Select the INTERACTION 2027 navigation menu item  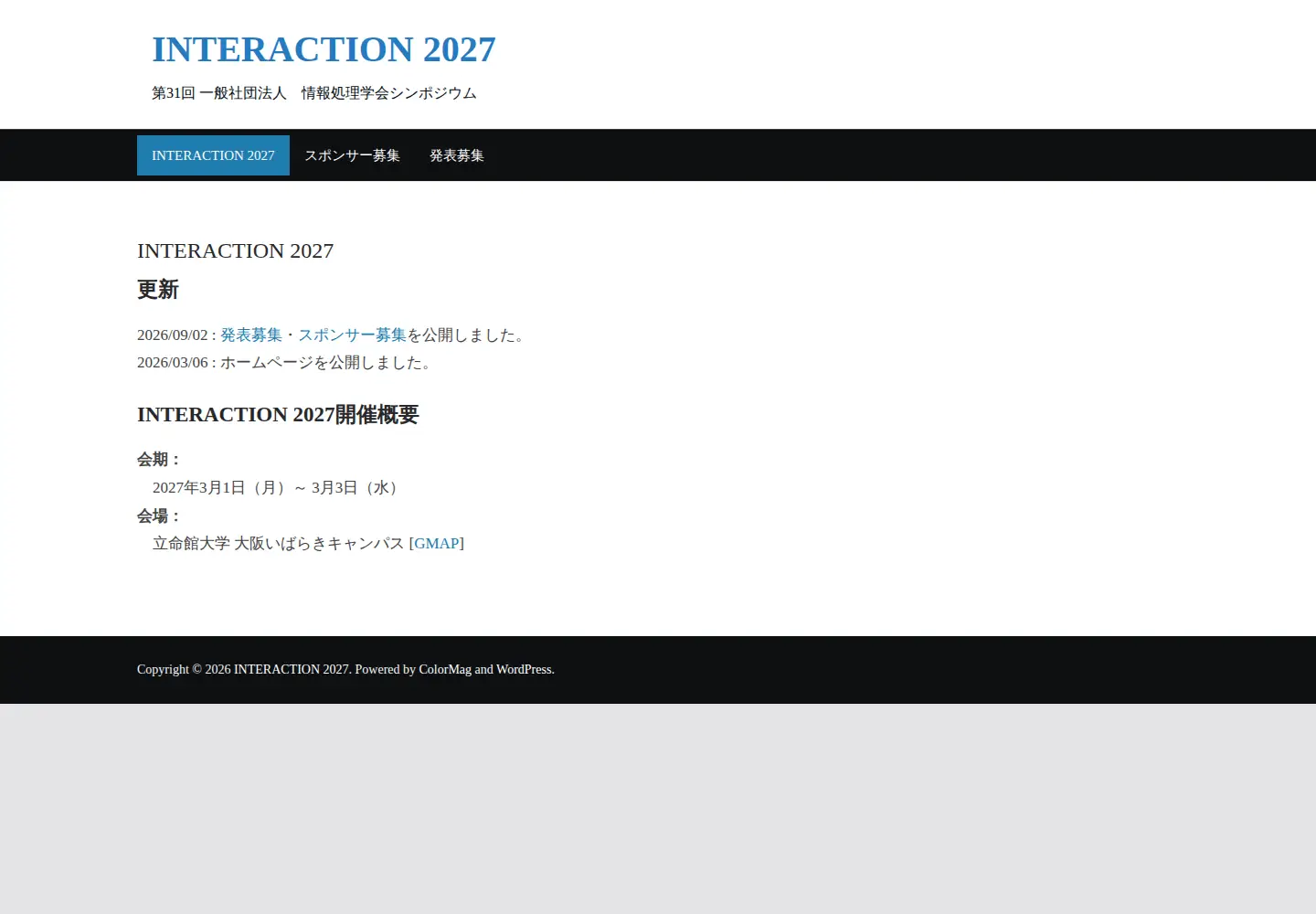coord(213,155)
